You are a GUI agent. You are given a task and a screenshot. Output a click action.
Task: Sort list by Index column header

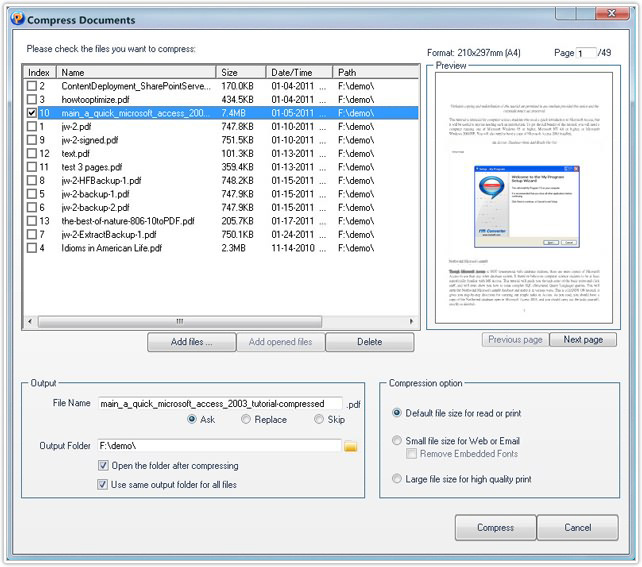pos(39,72)
